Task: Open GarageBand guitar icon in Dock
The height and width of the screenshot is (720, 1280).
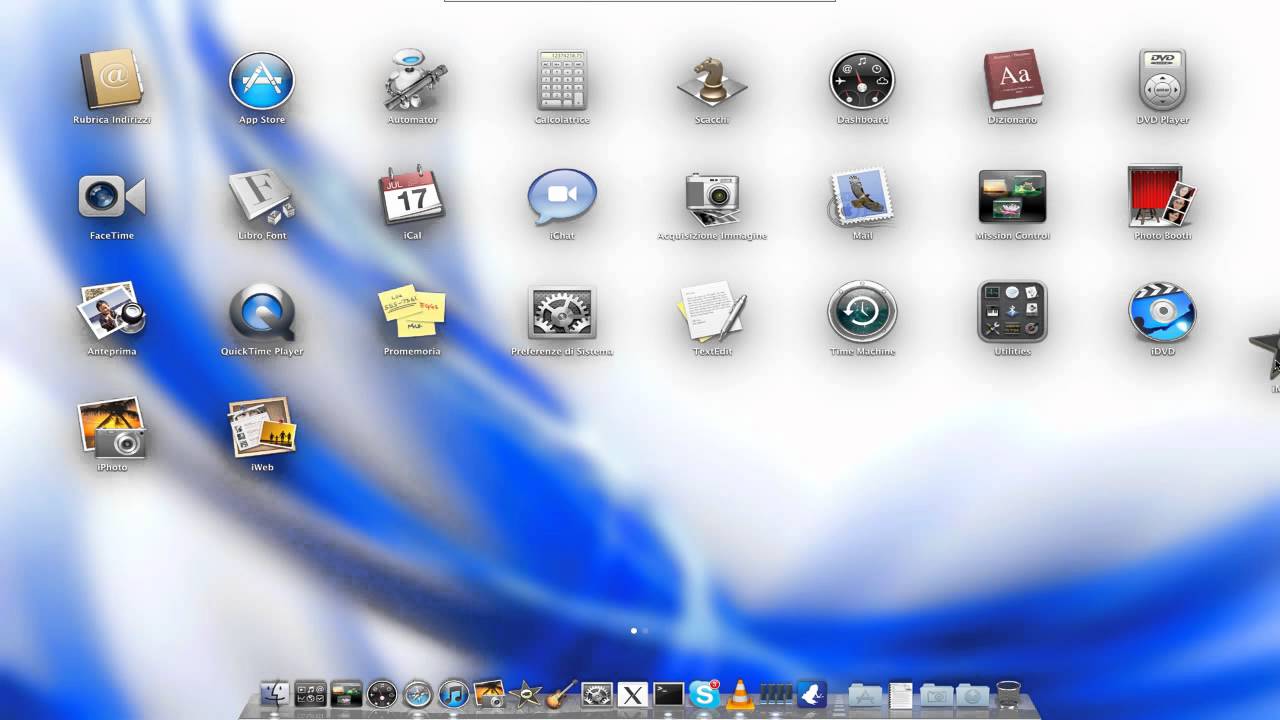Action: tap(562, 693)
